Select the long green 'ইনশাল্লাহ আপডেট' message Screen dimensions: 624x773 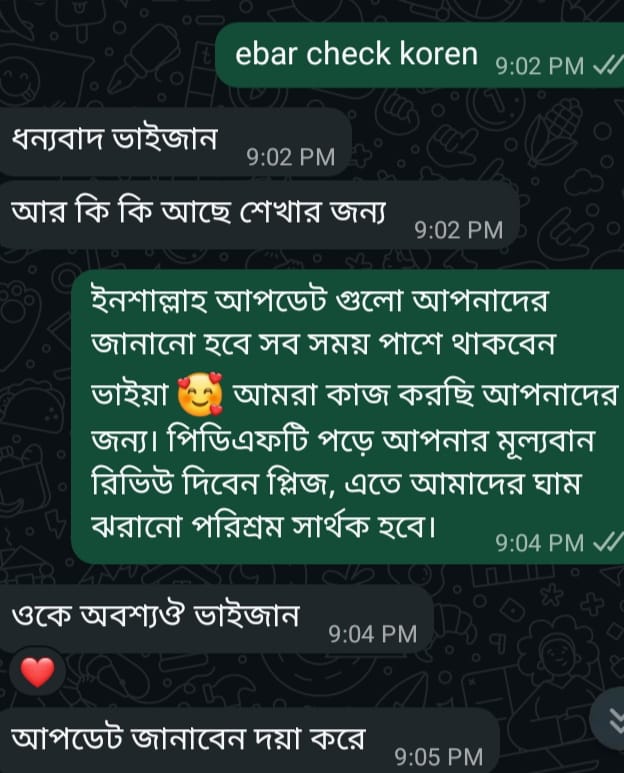pyautogui.click(x=347, y=417)
